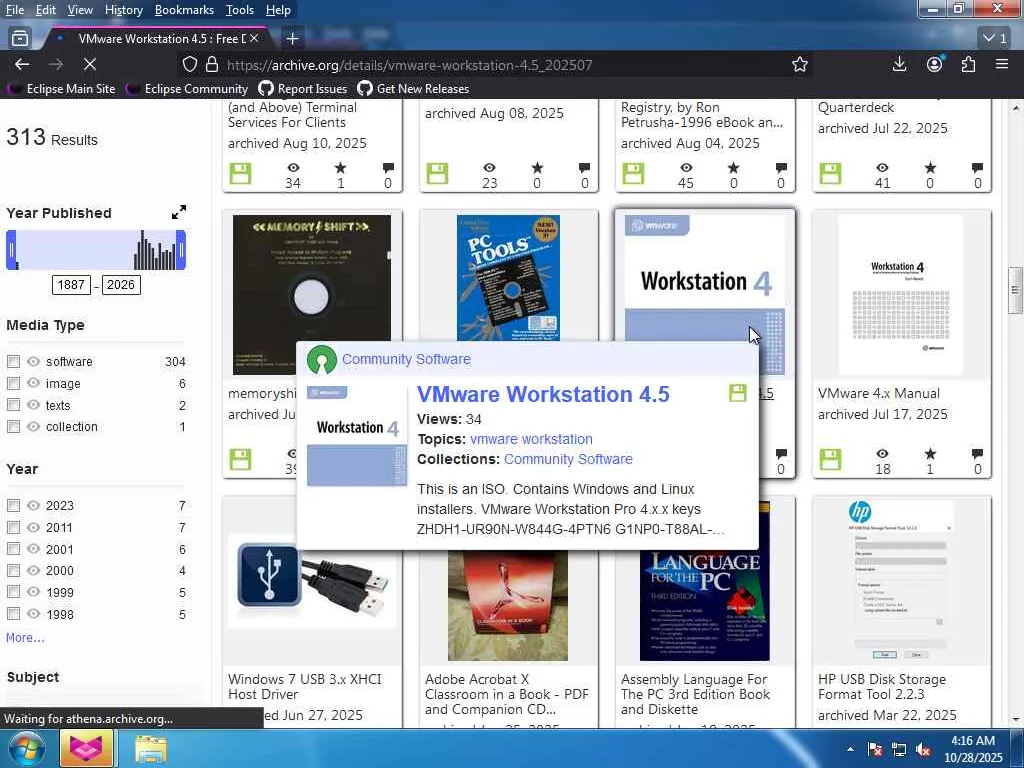Open the Report Issues bookmark
This screenshot has height=768, width=1024.
coord(302,88)
